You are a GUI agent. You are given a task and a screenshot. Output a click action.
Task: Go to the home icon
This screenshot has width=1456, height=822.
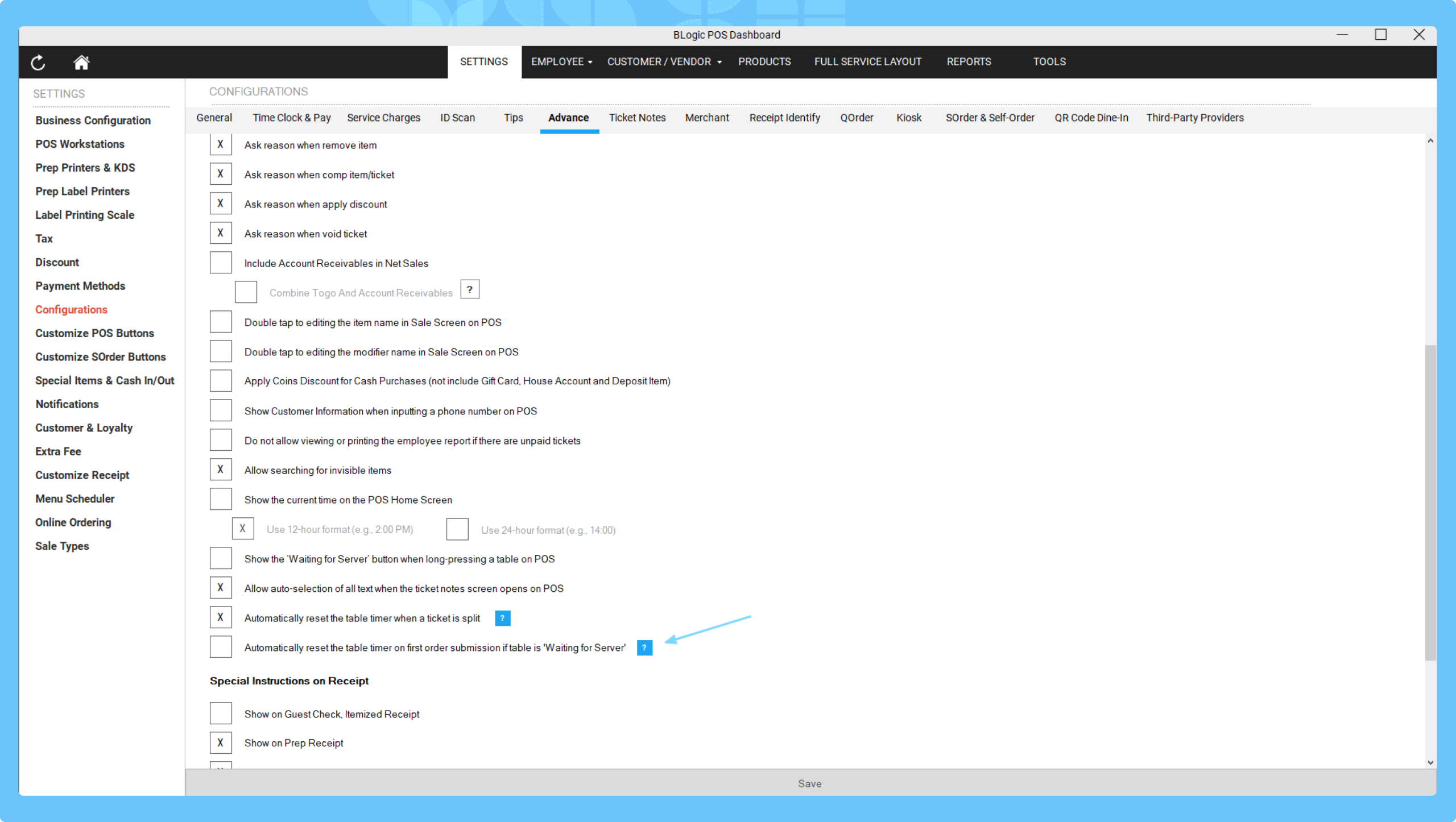[81, 62]
